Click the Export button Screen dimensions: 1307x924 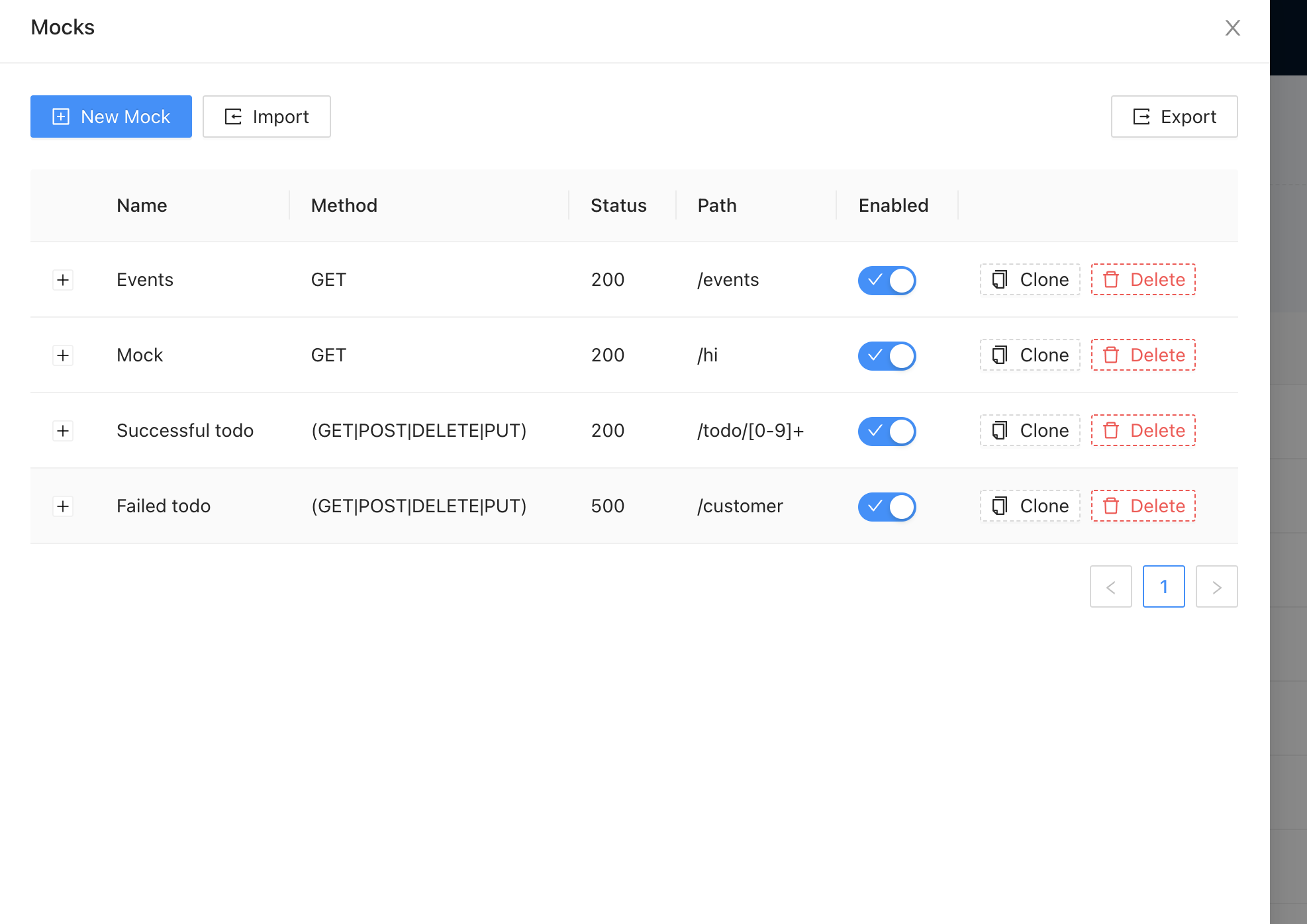click(x=1174, y=116)
